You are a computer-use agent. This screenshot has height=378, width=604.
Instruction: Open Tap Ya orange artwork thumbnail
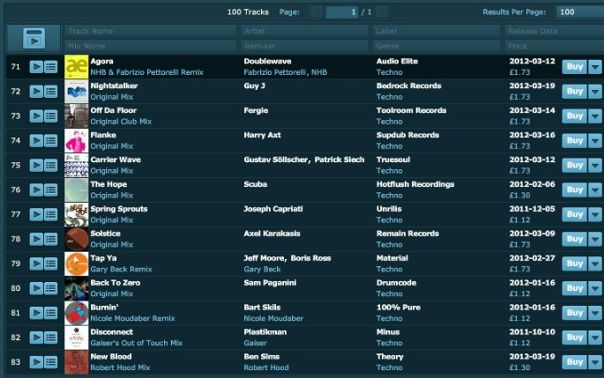(76, 264)
